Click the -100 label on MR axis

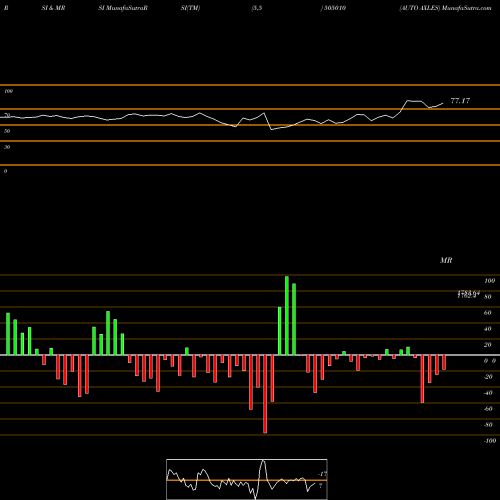490,441
